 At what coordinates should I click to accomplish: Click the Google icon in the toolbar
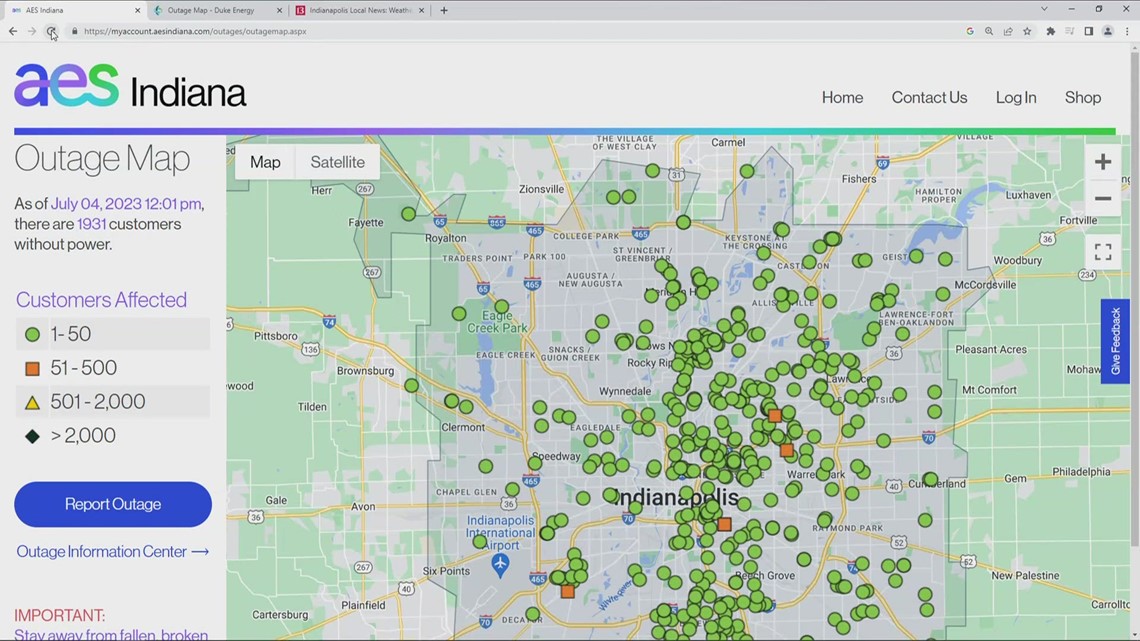pos(969,31)
